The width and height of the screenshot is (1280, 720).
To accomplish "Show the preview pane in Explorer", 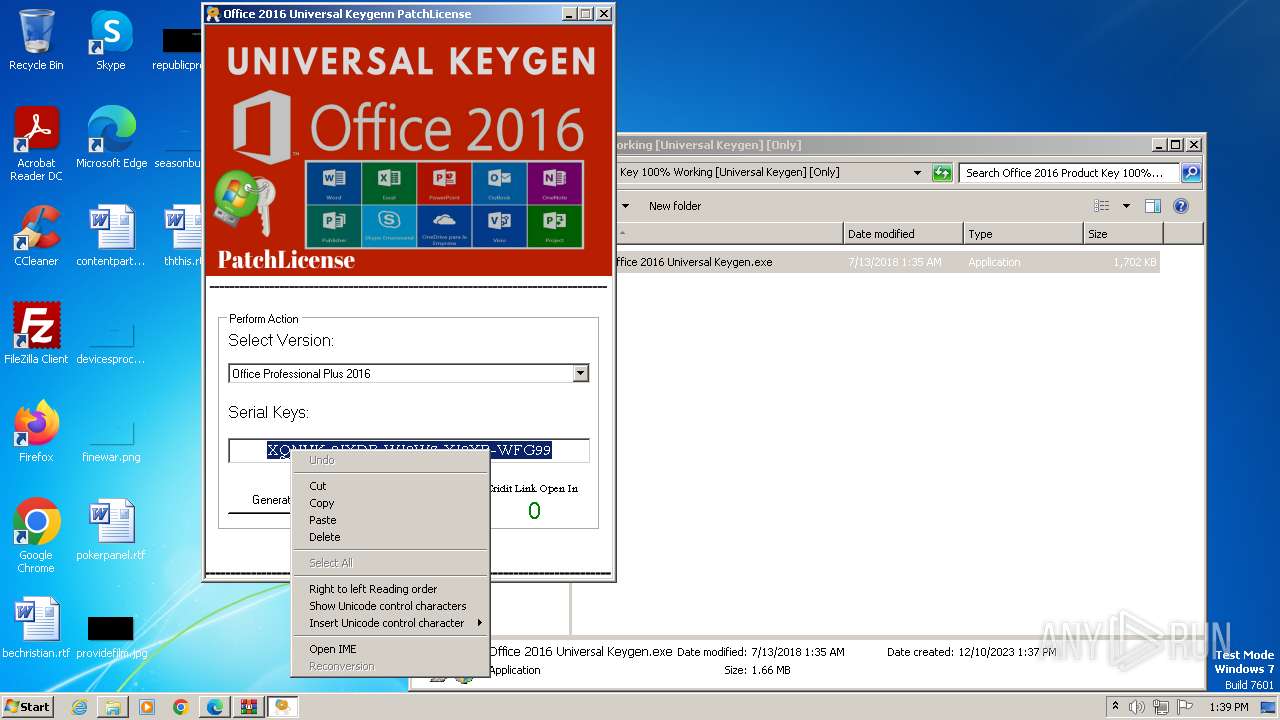I will (x=1153, y=206).
